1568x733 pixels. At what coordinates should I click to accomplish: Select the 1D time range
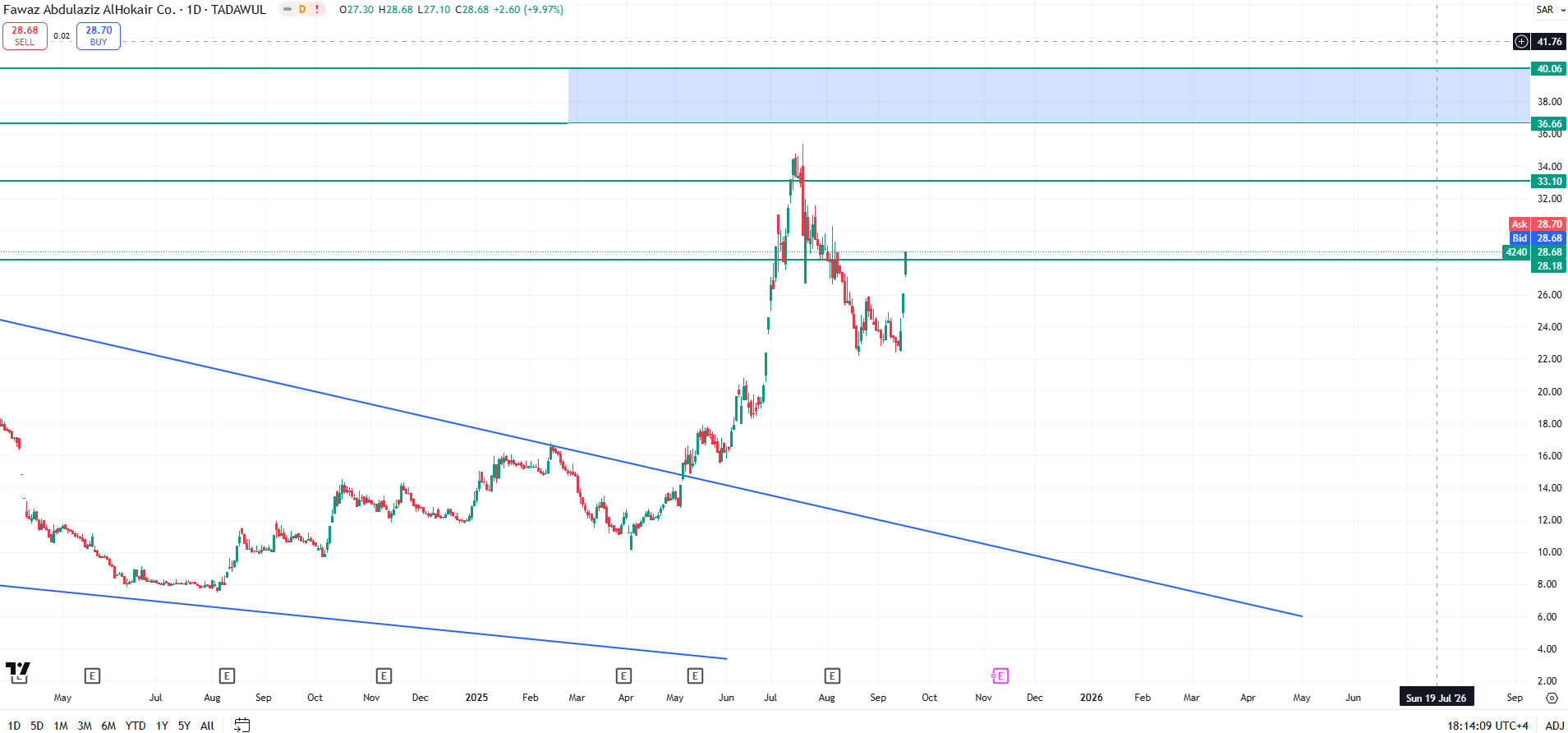pyautogui.click(x=14, y=726)
